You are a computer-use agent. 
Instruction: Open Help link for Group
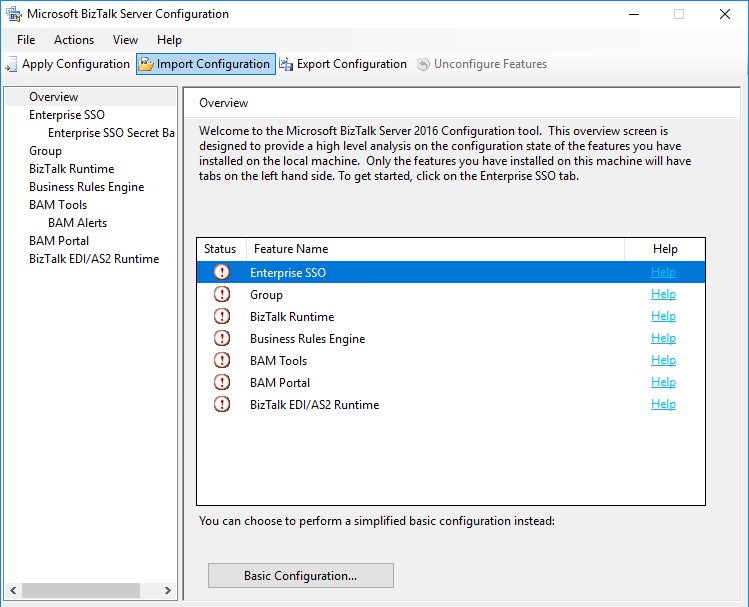pos(663,294)
